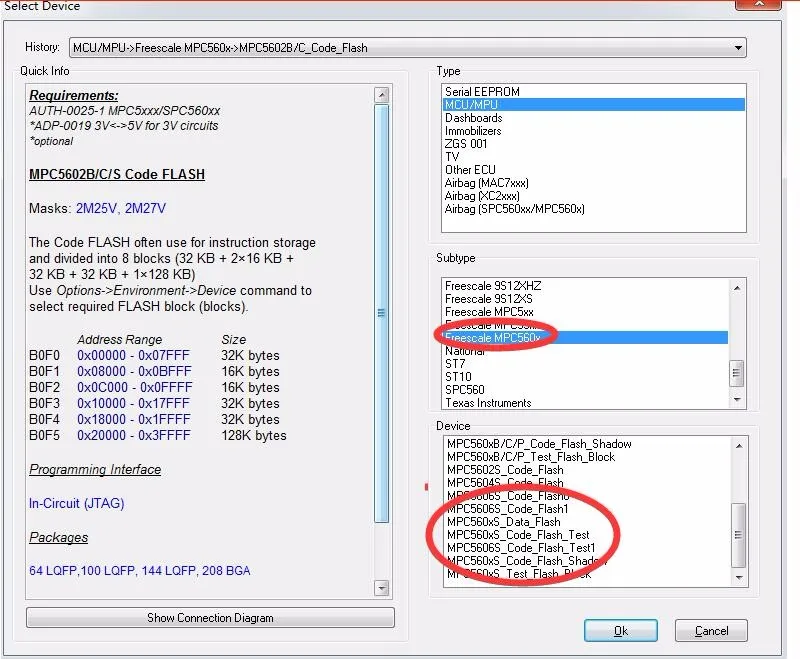Viewport: 800px width, 659px height.
Task: Click B0F0 address range 0x00000 - 0x07FFF
Action: 133,355
